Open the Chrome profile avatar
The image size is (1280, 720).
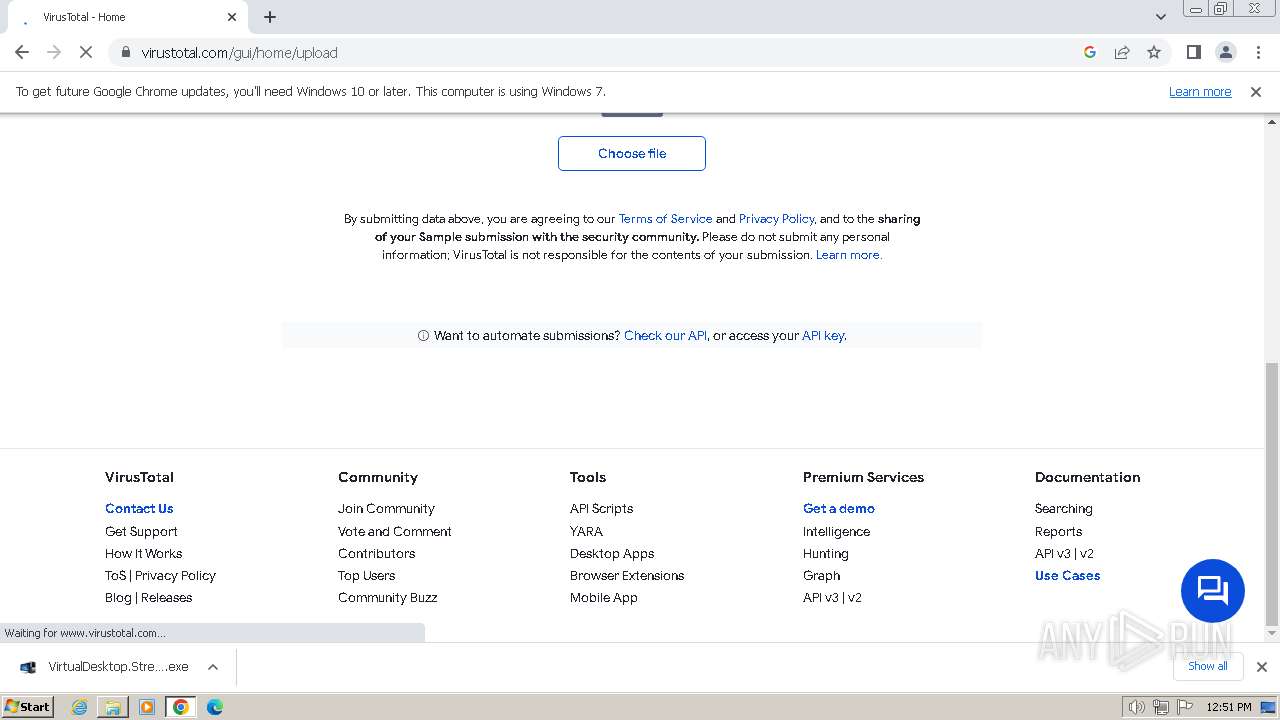[x=1225, y=52]
